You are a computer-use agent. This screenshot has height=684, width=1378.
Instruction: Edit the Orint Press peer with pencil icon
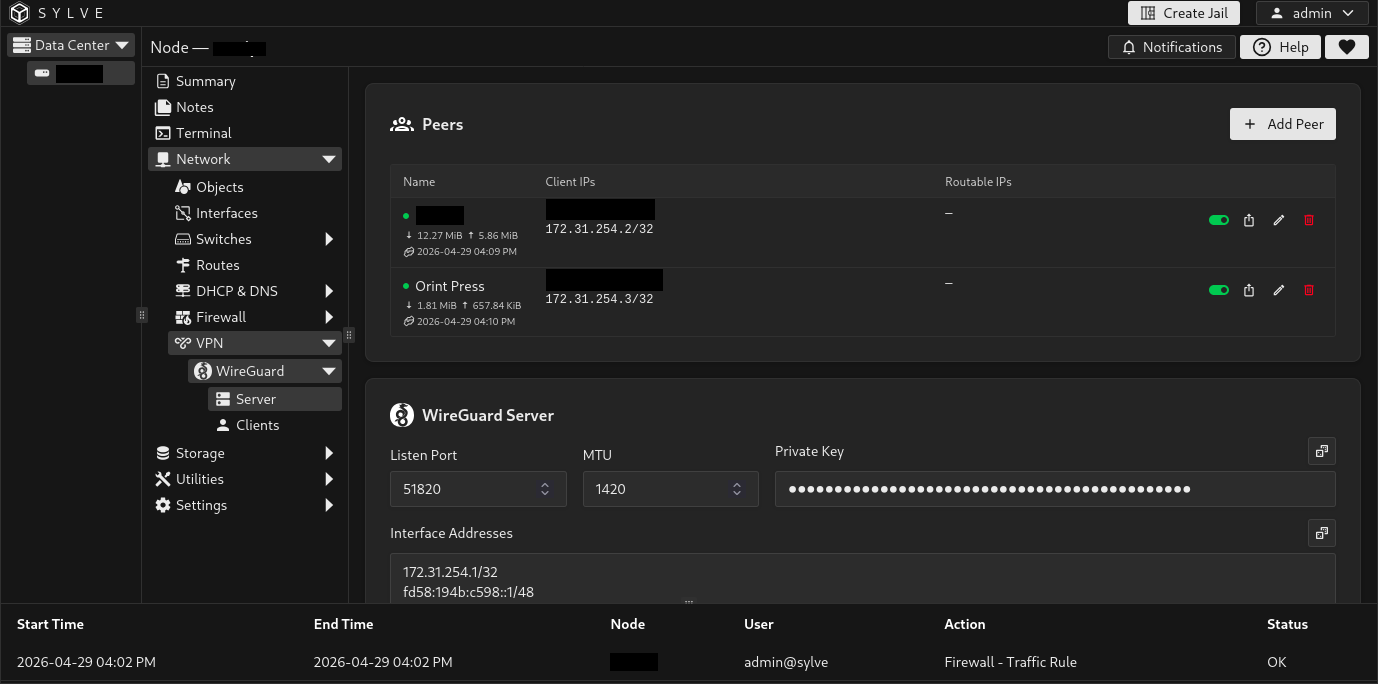click(1278, 290)
